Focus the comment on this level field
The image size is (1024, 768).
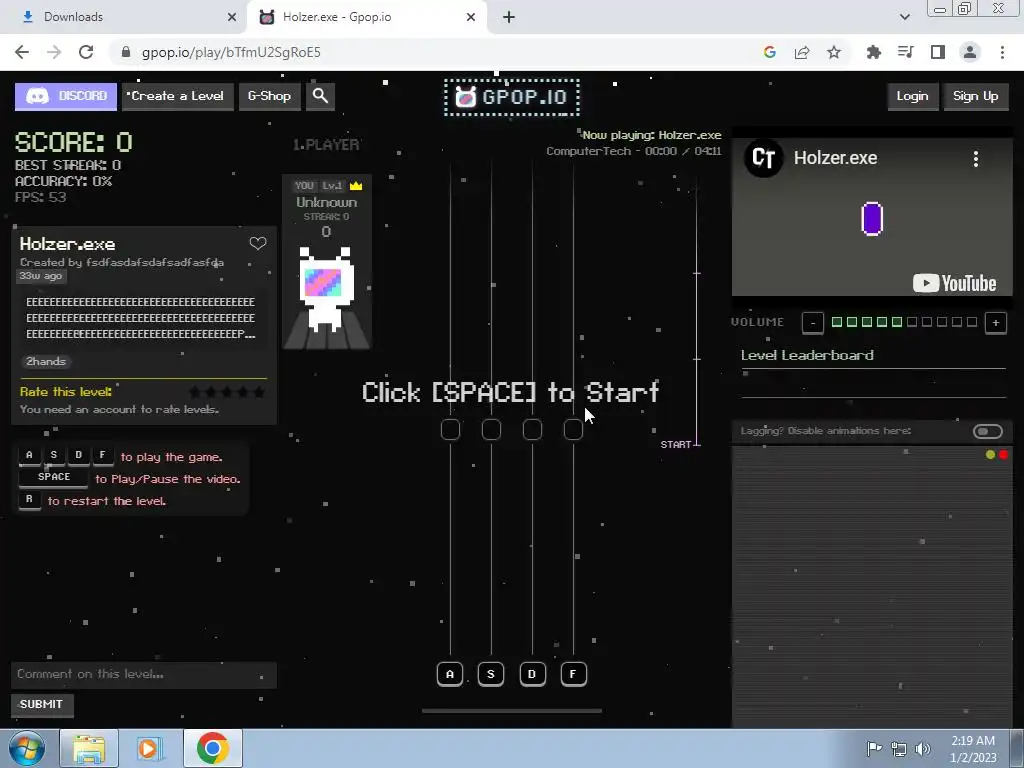pos(144,675)
